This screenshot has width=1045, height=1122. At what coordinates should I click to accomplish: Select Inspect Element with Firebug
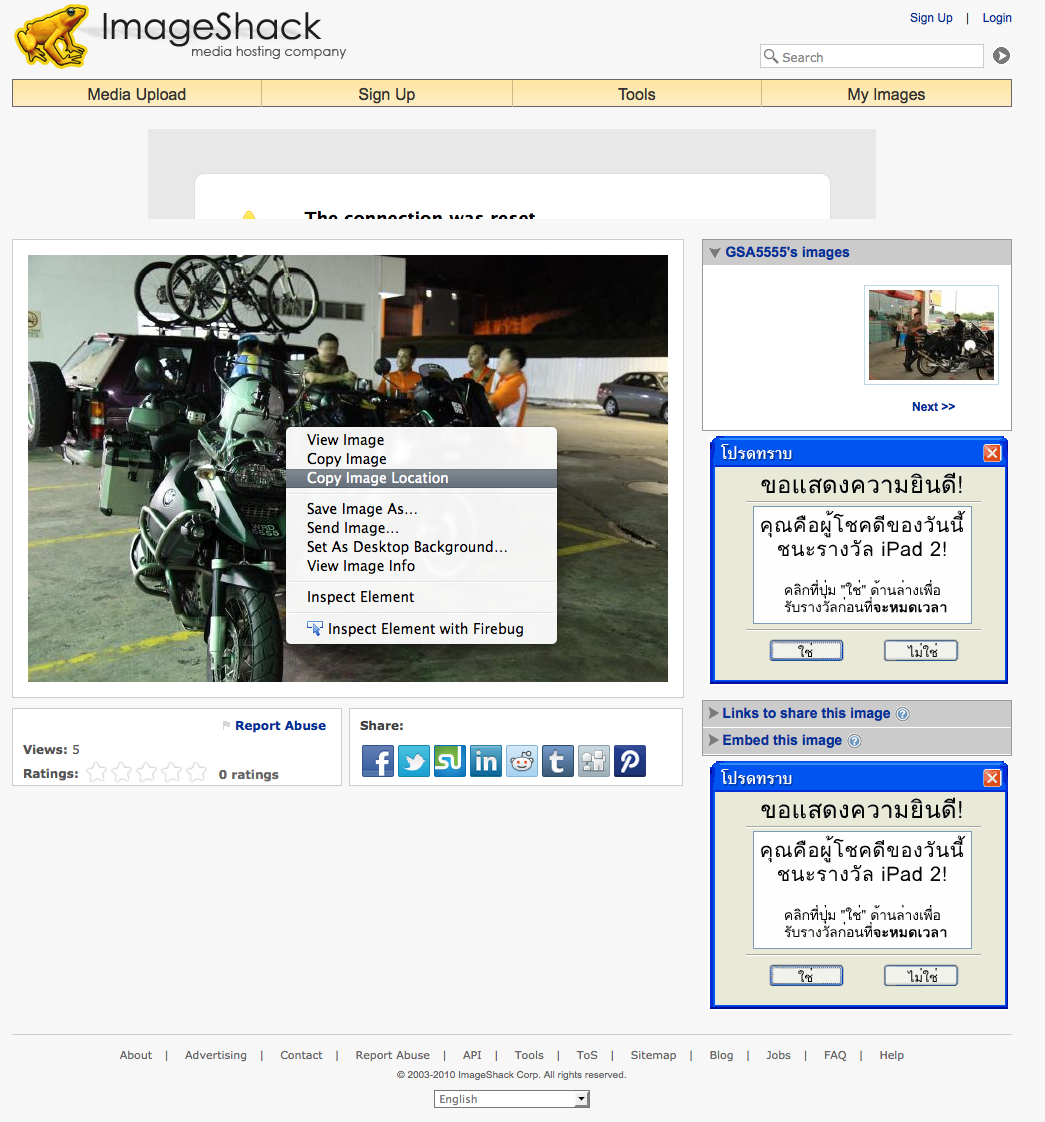(x=421, y=629)
